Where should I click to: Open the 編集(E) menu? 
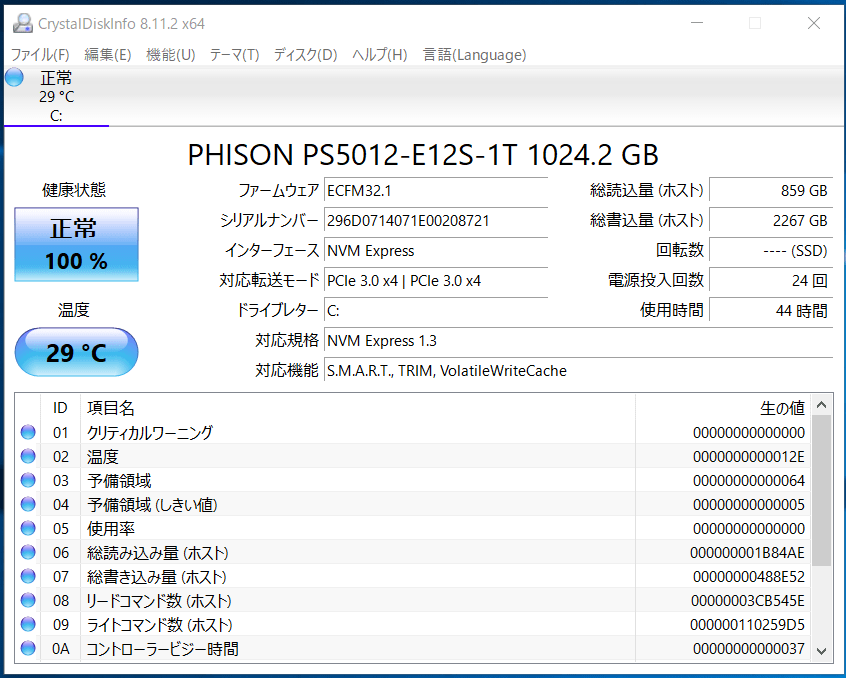(x=107, y=54)
